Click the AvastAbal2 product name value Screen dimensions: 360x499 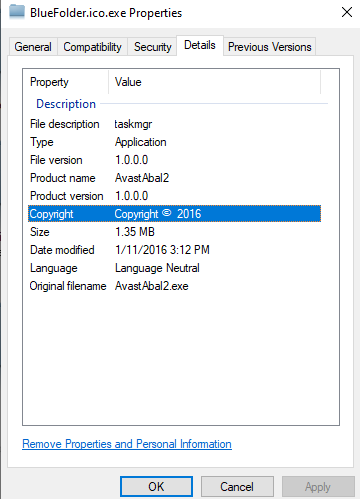[142, 178]
